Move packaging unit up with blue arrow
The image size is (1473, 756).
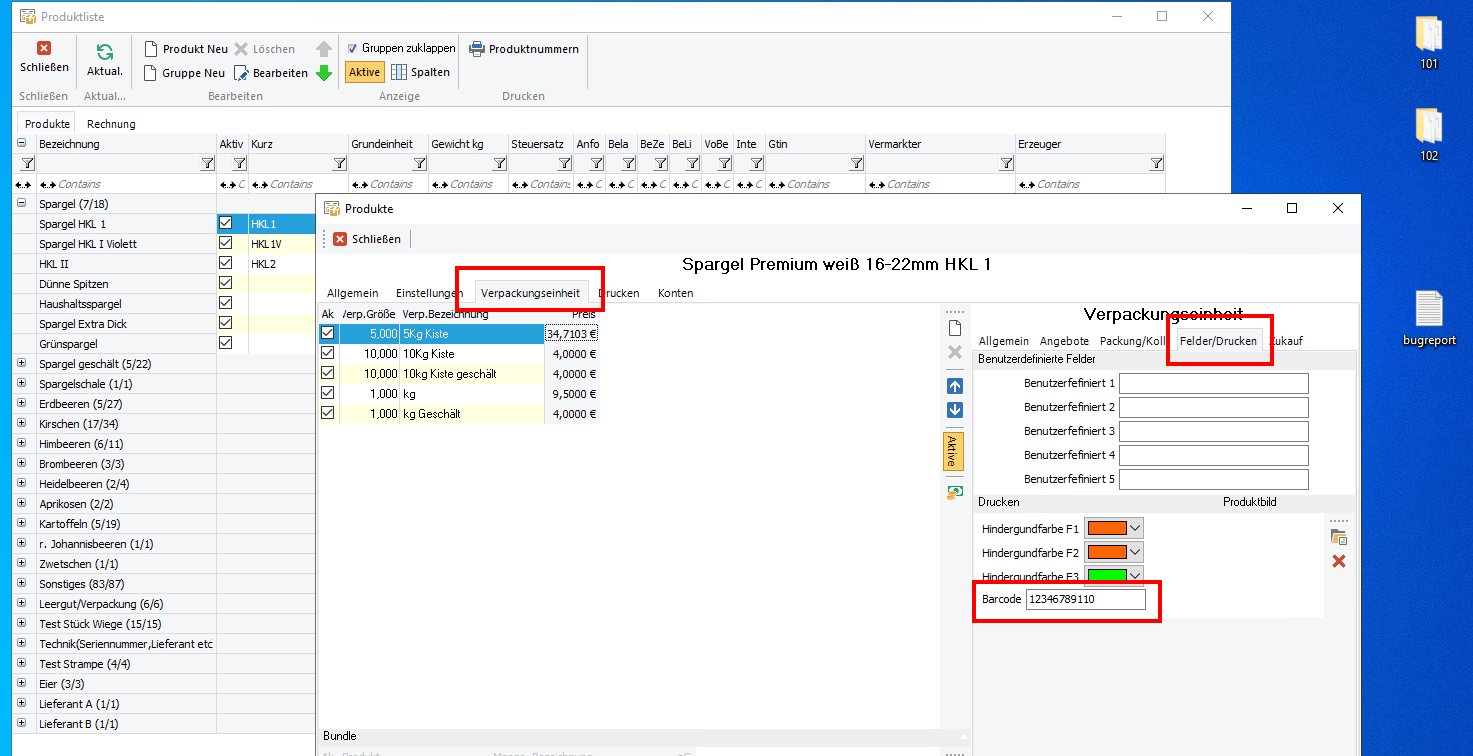click(x=954, y=386)
